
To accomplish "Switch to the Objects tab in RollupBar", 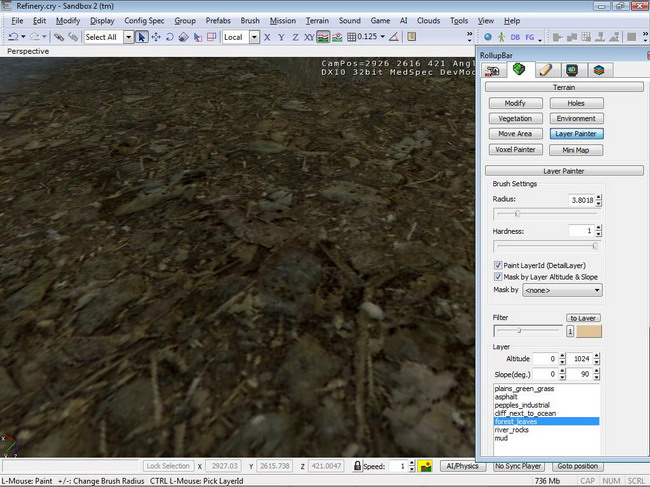I will [492, 70].
